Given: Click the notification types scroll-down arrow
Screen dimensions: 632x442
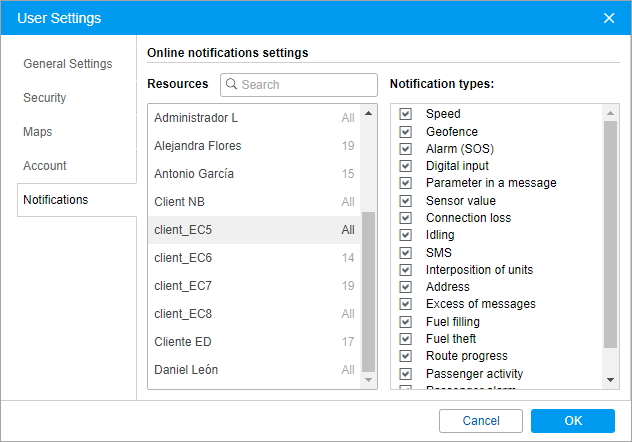Looking at the screenshot, I should click(611, 380).
